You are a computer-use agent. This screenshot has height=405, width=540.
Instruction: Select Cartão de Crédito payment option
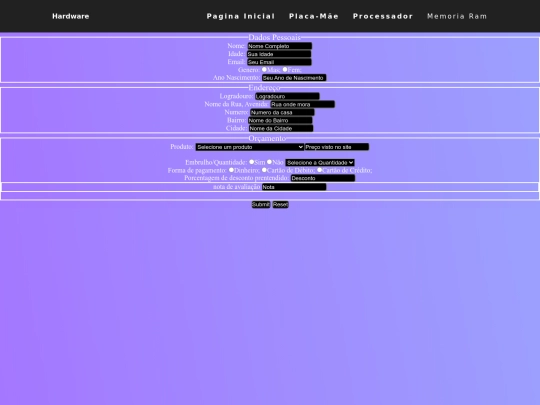pyautogui.click(x=319, y=170)
